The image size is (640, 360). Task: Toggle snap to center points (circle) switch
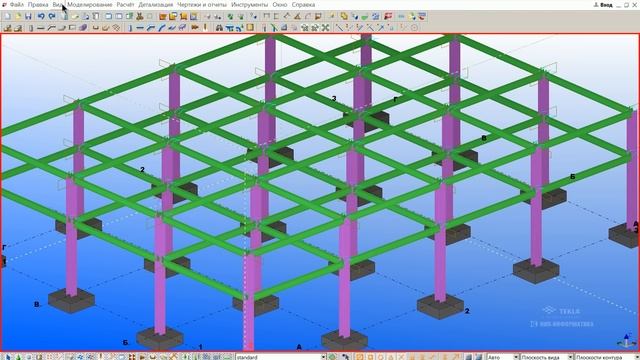click(x=380, y=357)
